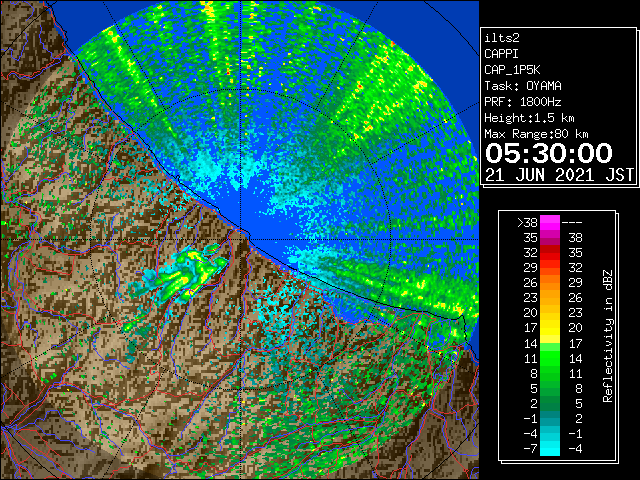The height and width of the screenshot is (480, 640).
Task: Click the CAP_1P5K text
Action: click(x=512, y=70)
